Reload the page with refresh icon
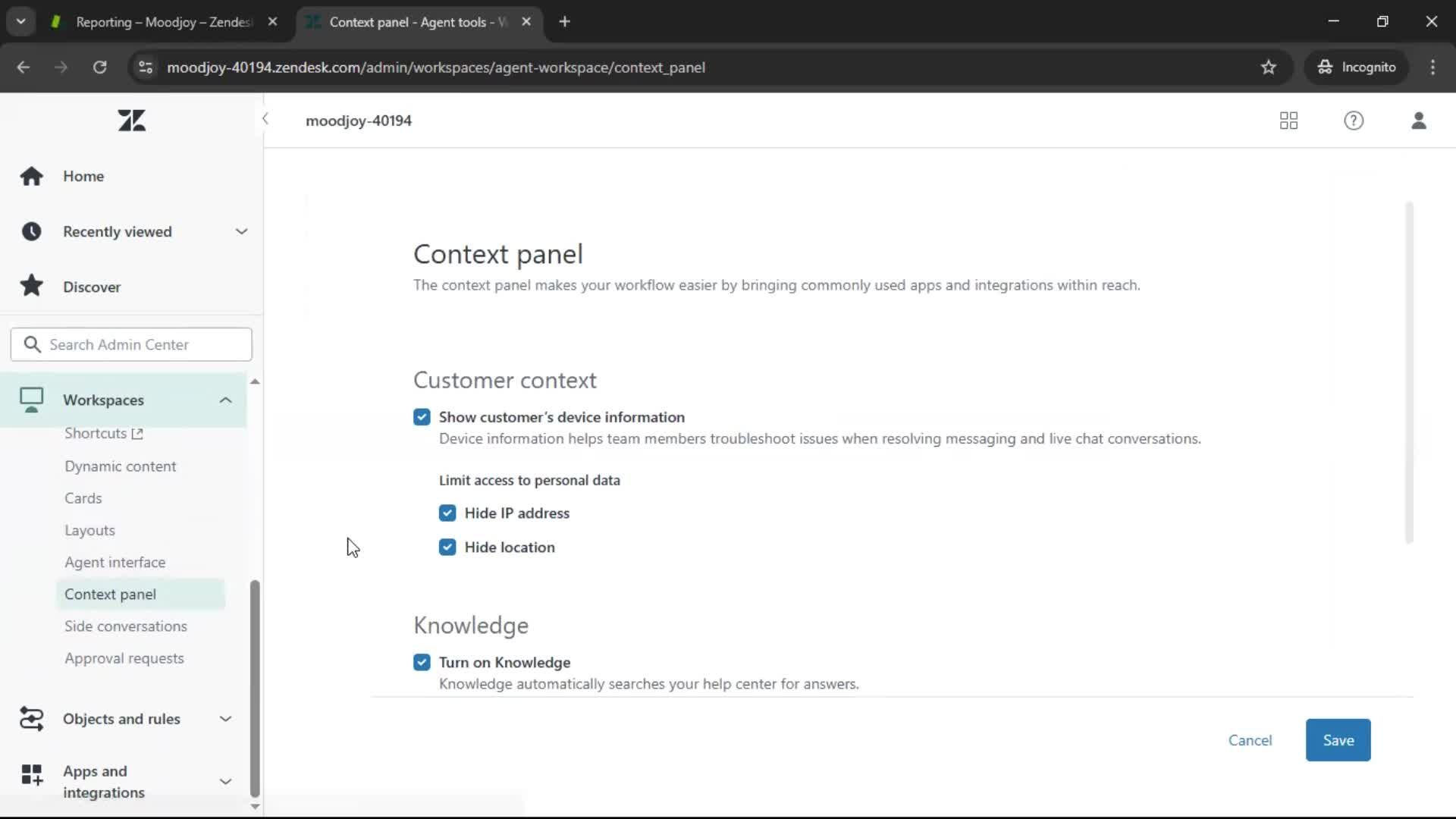This screenshot has height=819, width=1456. coord(99,67)
